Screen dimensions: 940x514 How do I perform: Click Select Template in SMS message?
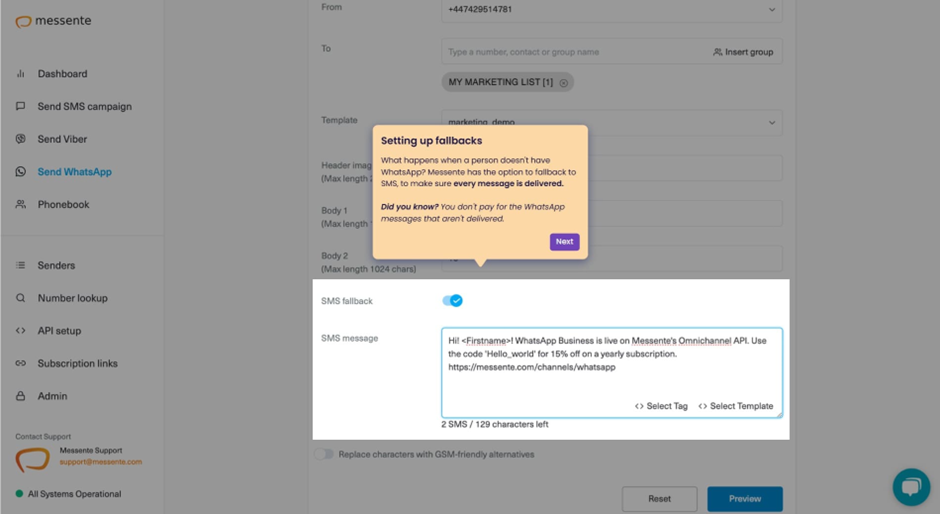736,406
